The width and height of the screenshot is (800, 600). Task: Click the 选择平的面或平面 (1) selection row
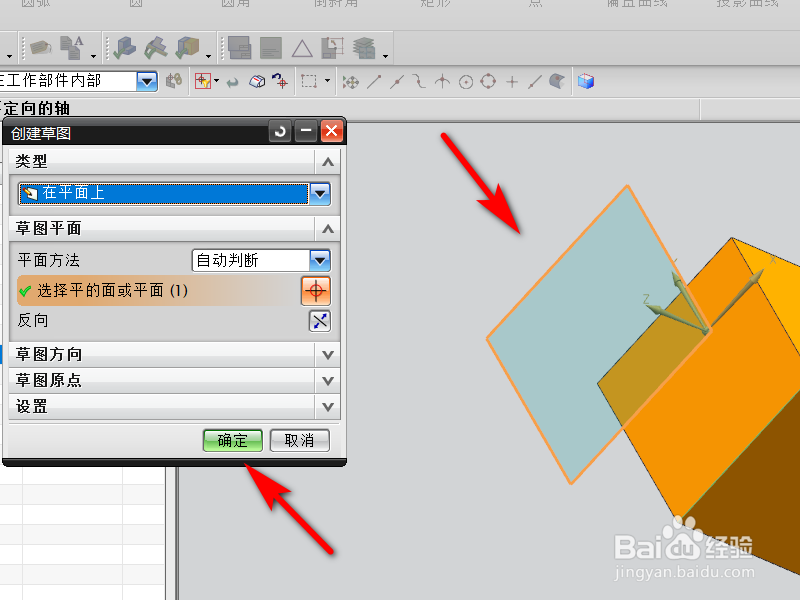coord(174,291)
